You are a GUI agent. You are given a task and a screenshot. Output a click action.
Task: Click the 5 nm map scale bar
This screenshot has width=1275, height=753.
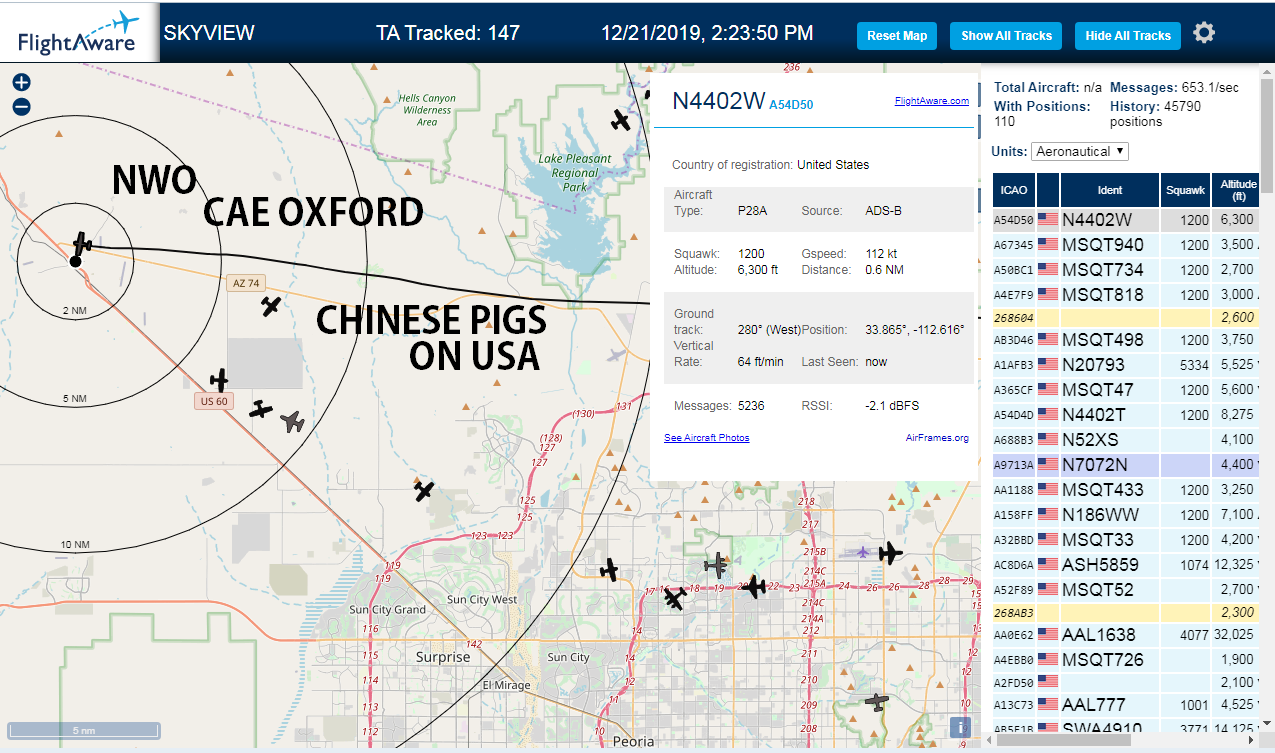[x=84, y=730]
